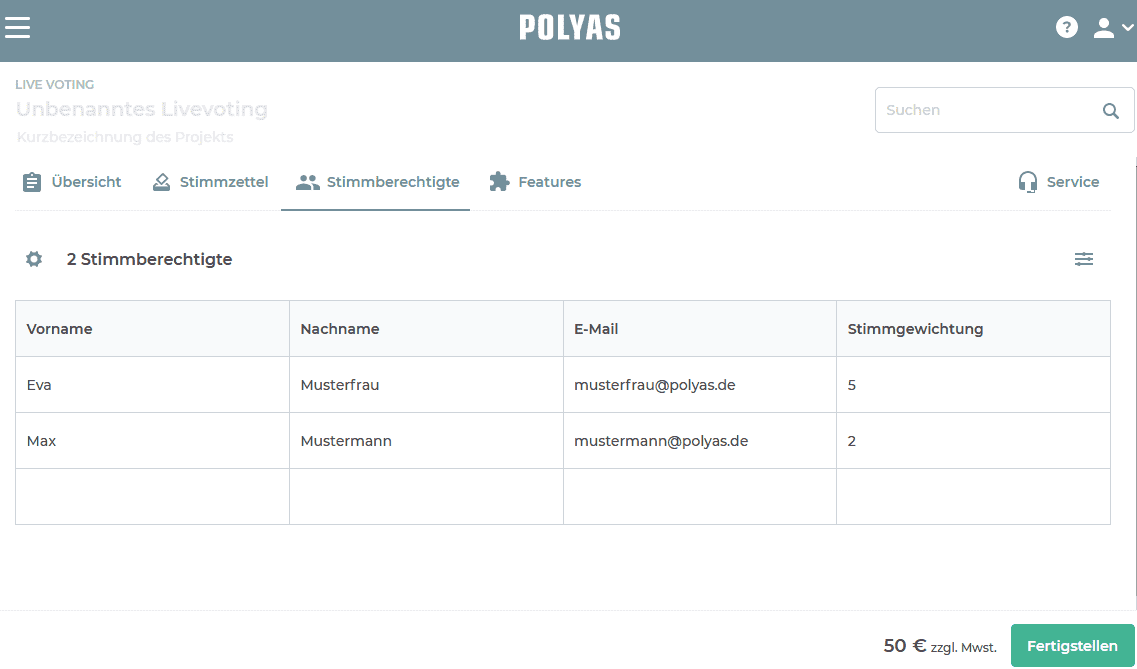The height and width of the screenshot is (669, 1137).
Task: Click the Stimmgewichtung column header
Action: pyautogui.click(x=915, y=329)
